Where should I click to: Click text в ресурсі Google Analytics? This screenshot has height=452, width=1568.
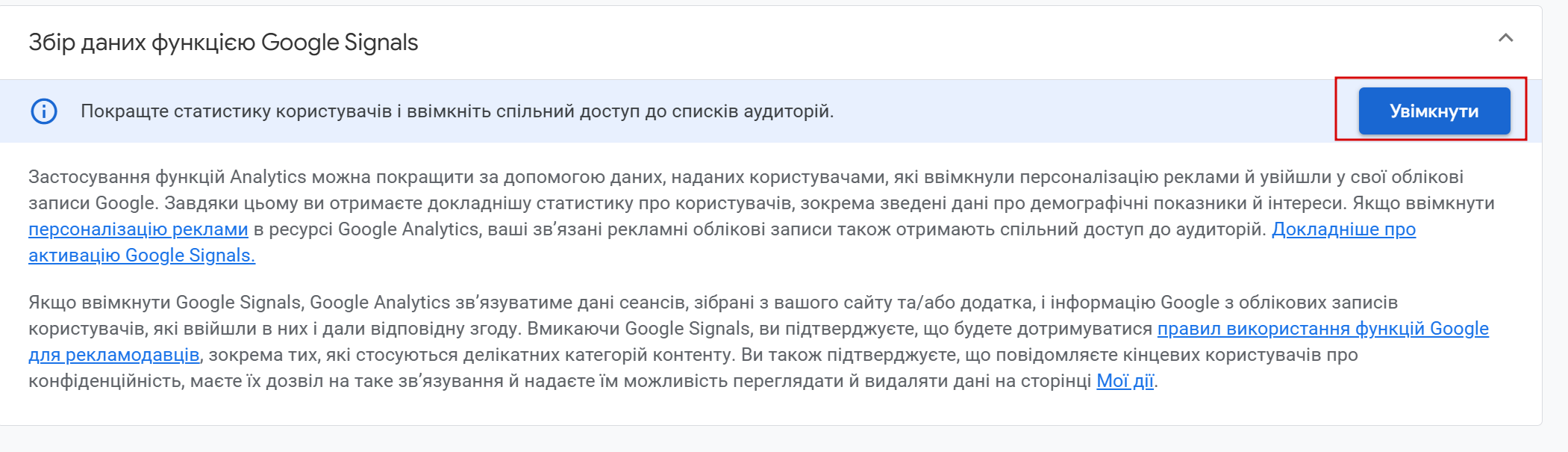point(366,229)
